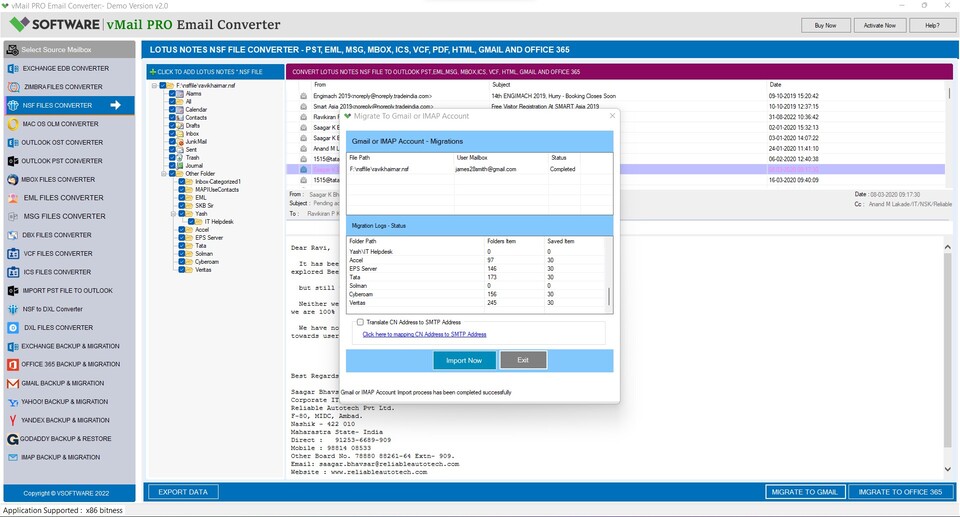
Task: Click the Import Now button
Action: click(464, 360)
